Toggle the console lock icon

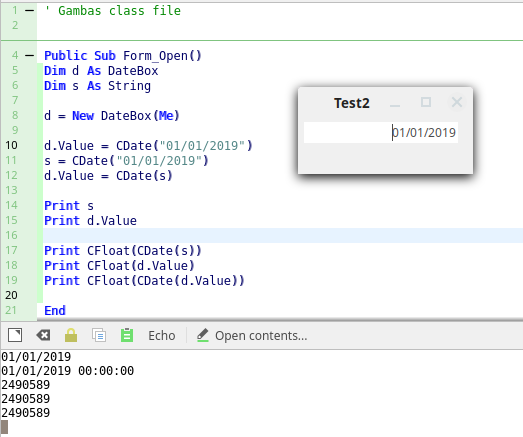click(71, 335)
